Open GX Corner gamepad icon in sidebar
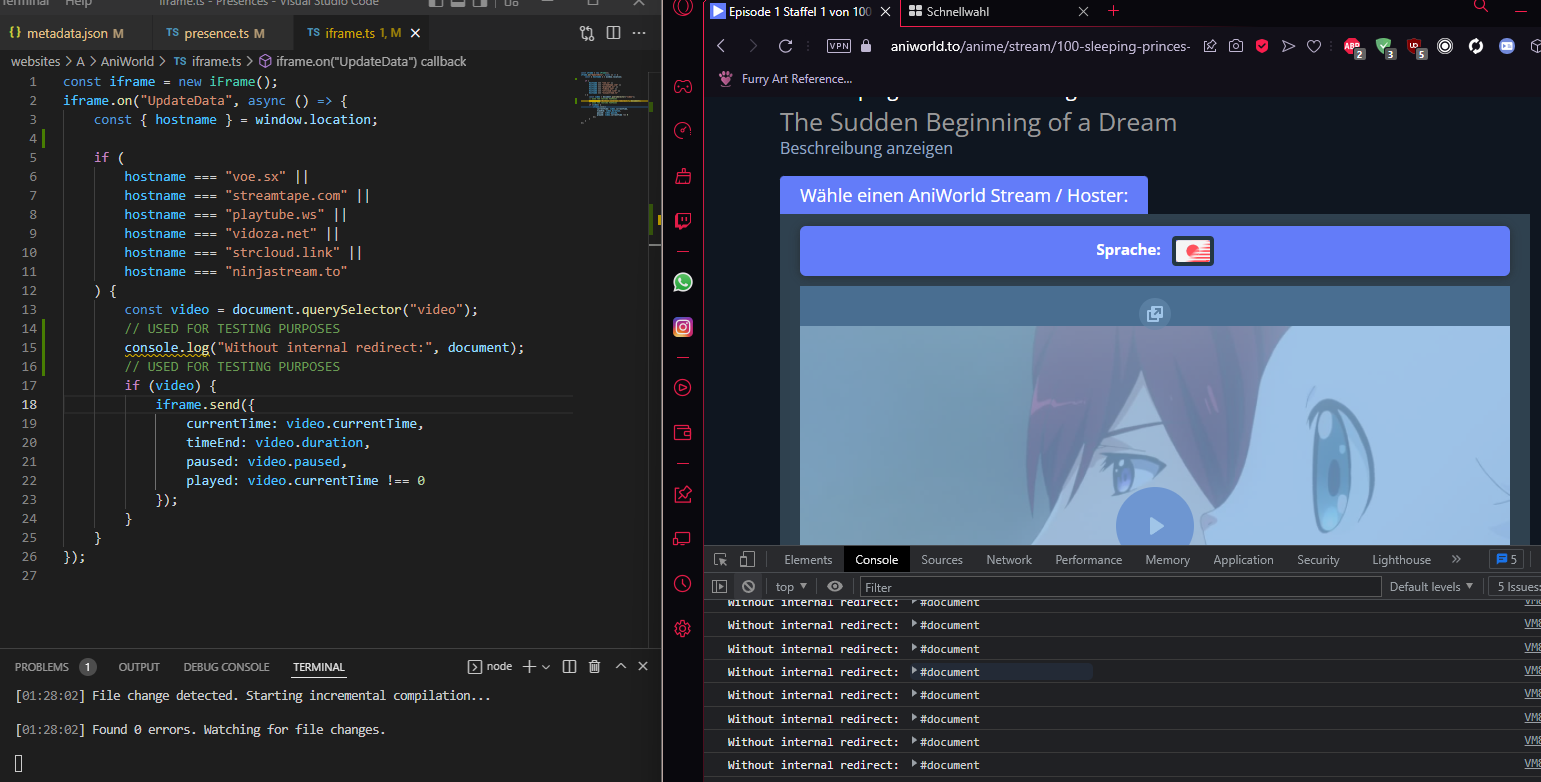 (x=683, y=86)
